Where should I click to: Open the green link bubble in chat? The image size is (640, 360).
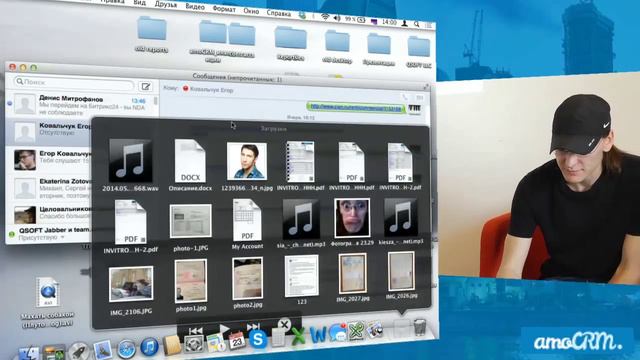pos(356,108)
